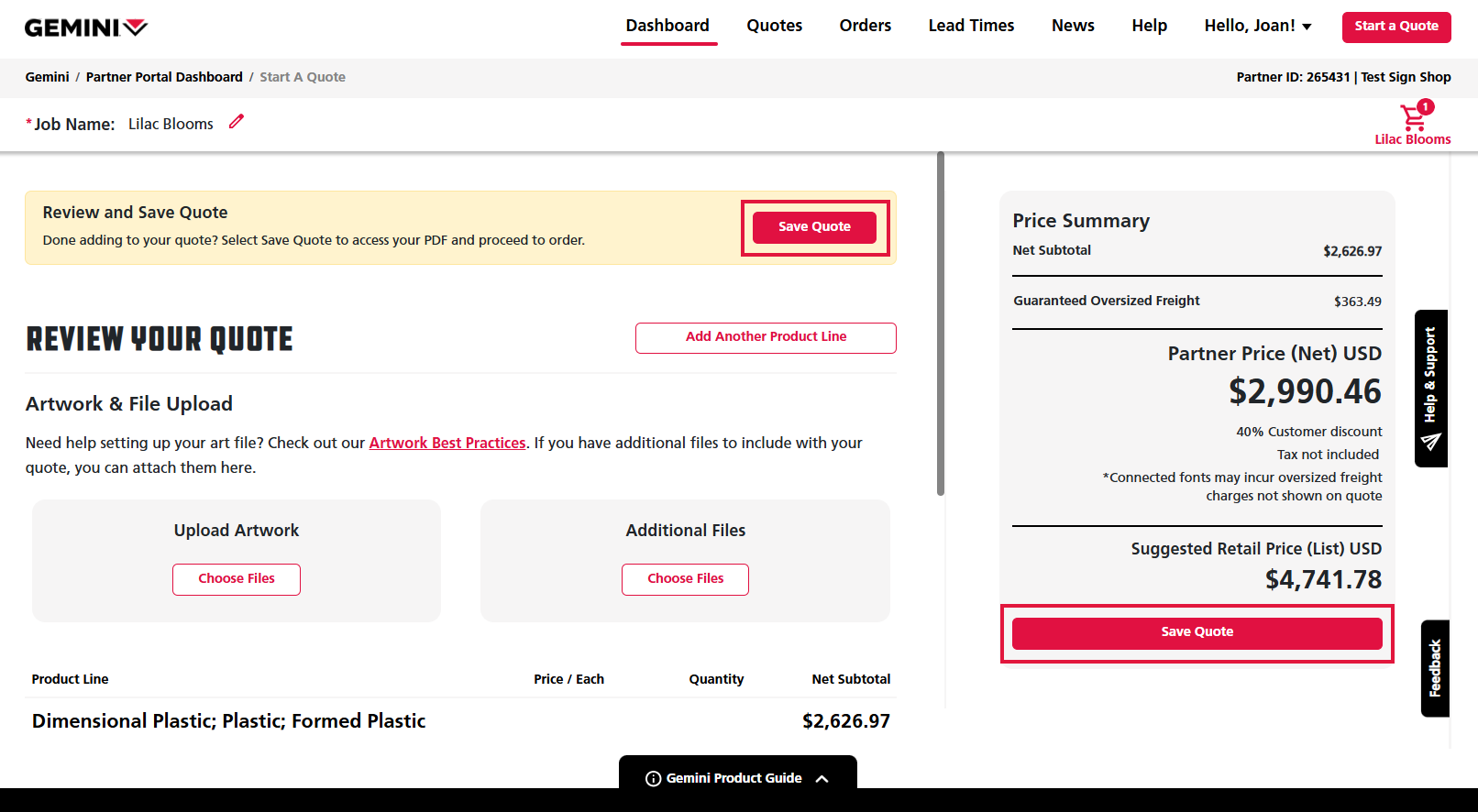Click the Gemini Product Guide info icon
Screen dimensions: 1478x812
tap(653, 778)
